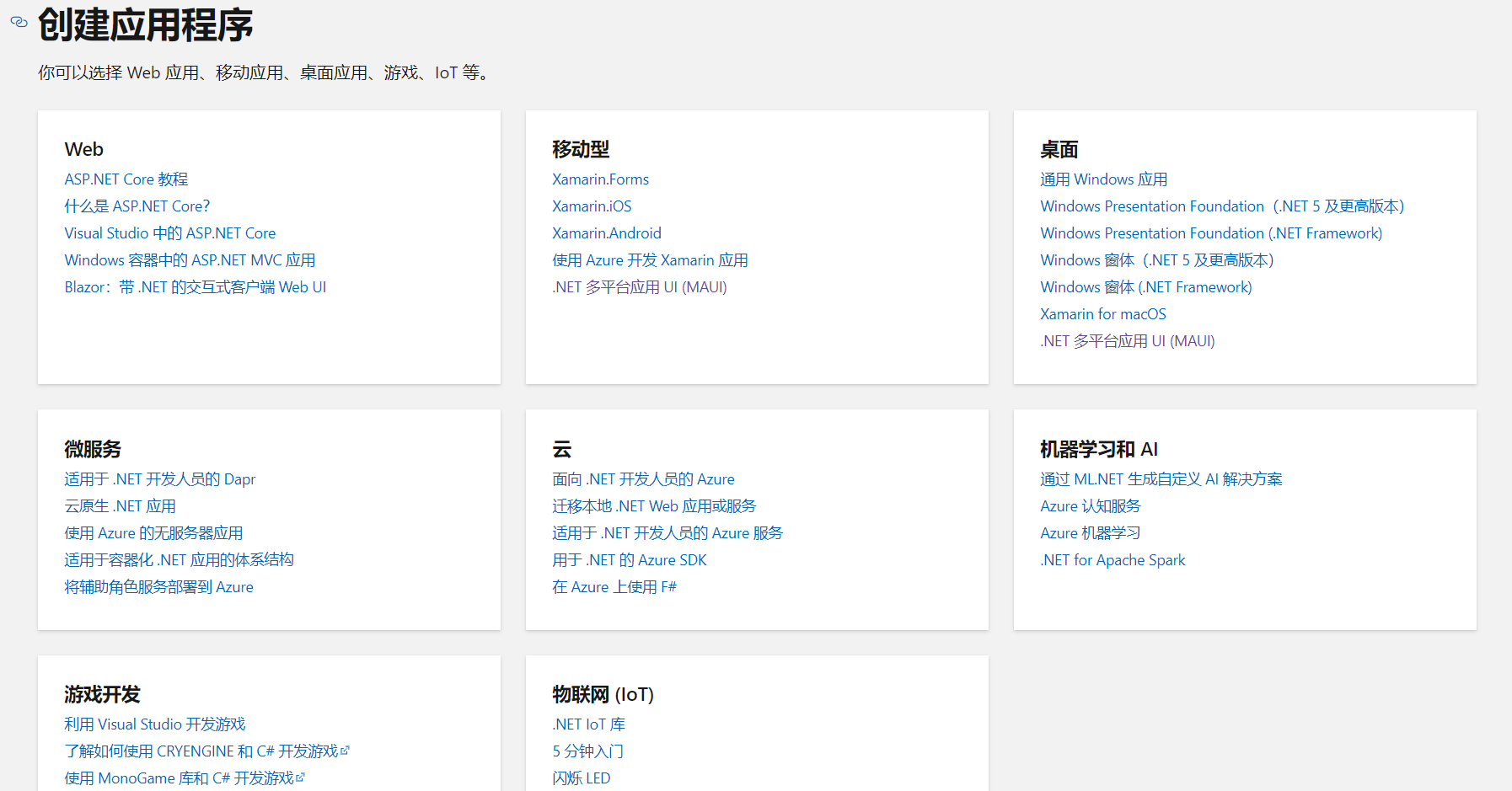Open 适用于容器化 .NET 应用的体系结构 link

pyautogui.click(x=179, y=560)
